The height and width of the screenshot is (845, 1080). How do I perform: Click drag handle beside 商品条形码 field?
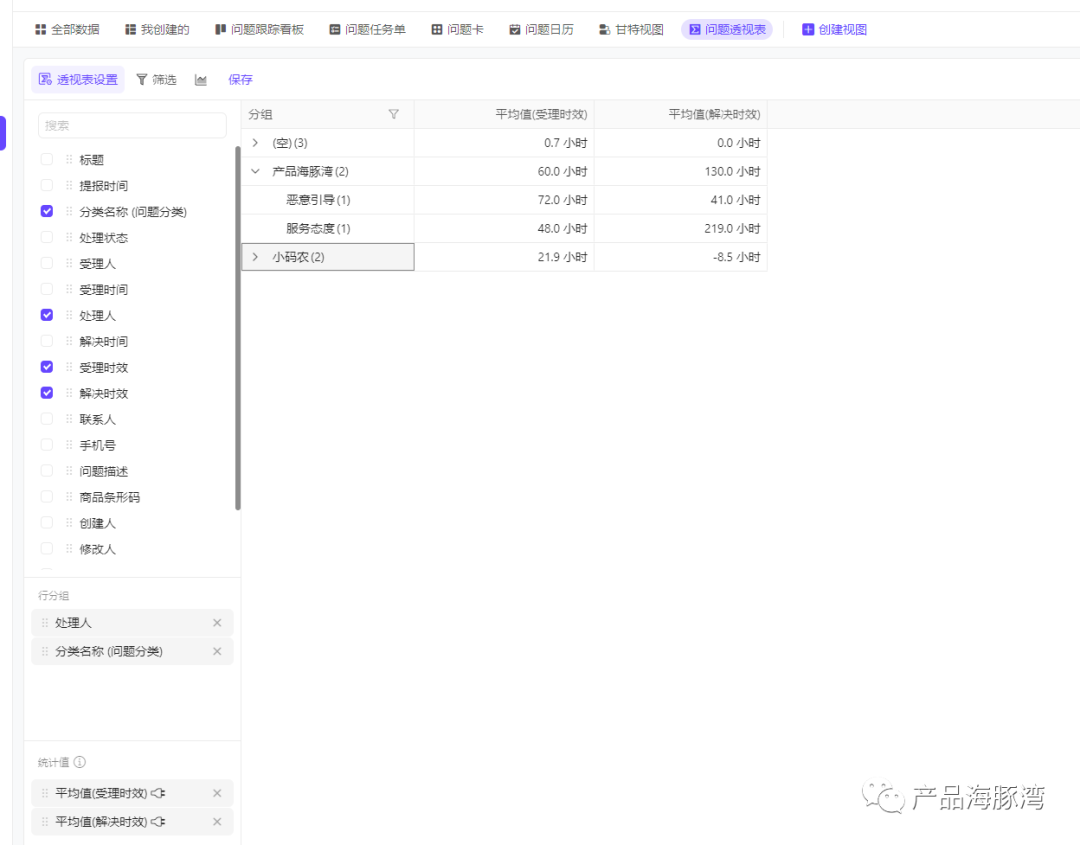click(x=69, y=497)
